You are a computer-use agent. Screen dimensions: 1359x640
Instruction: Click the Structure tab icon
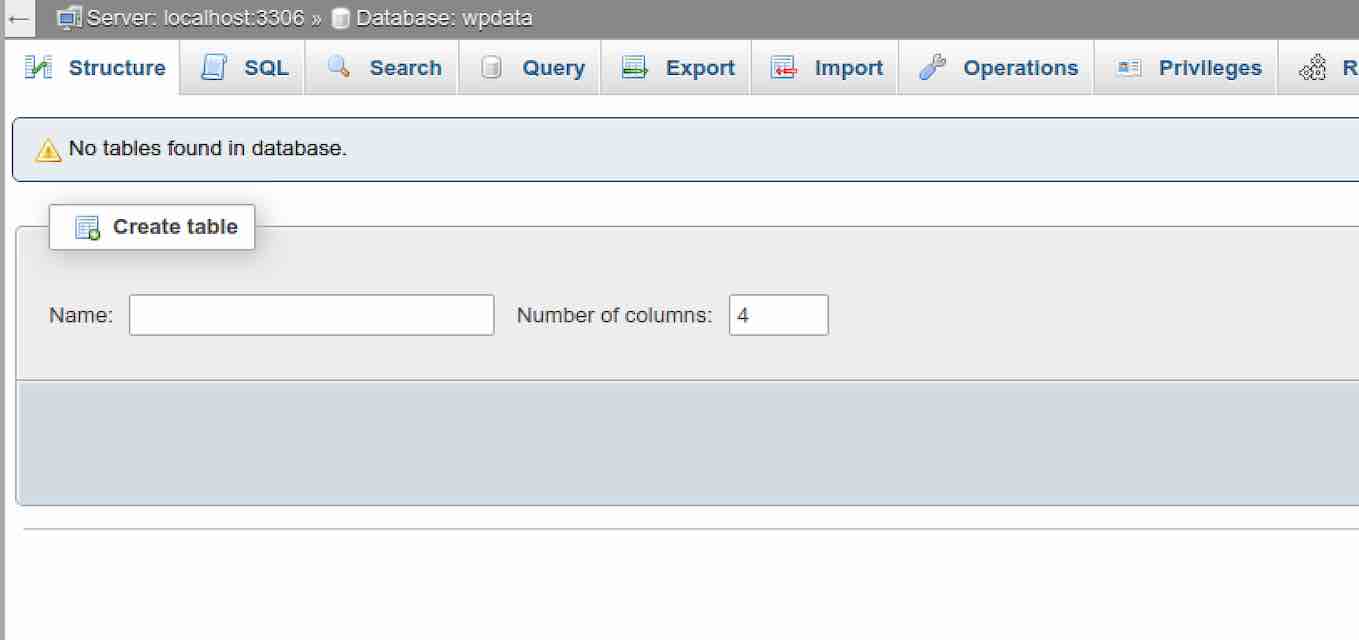click(38, 68)
